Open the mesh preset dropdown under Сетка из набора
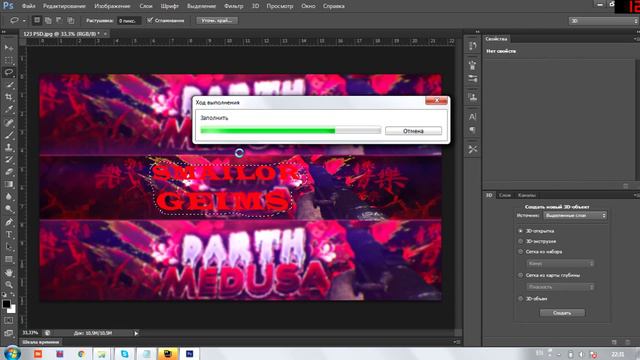Image resolution: width=640 pixels, height=360 pixels. pyautogui.click(x=560, y=264)
